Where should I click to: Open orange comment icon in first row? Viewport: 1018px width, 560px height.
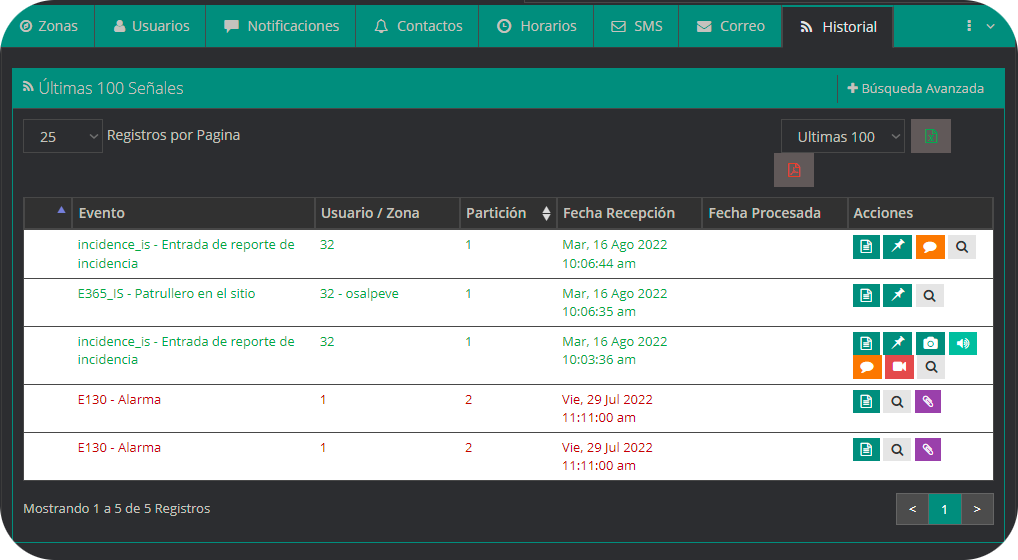(930, 247)
